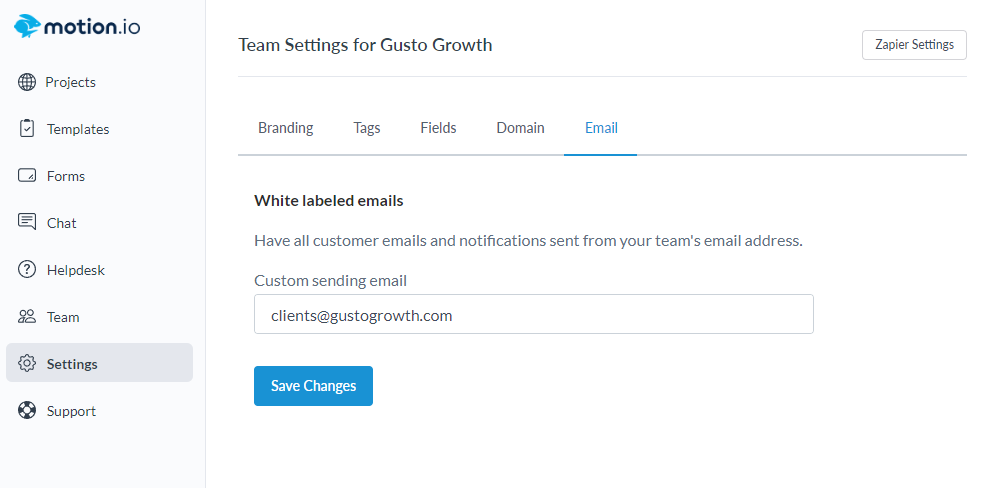The width and height of the screenshot is (997, 488).
Task: Go to the Fields tab
Action: (438, 128)
